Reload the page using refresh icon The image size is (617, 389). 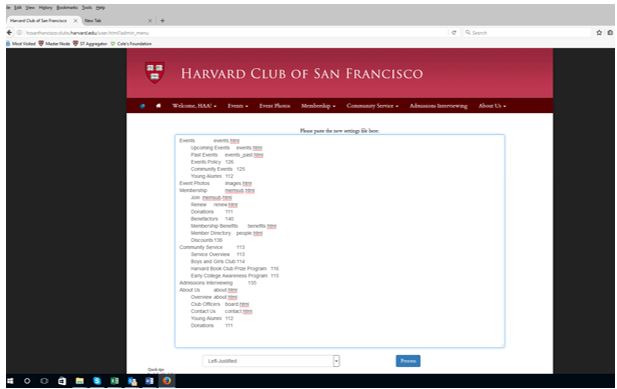click(x=454, y=33)
